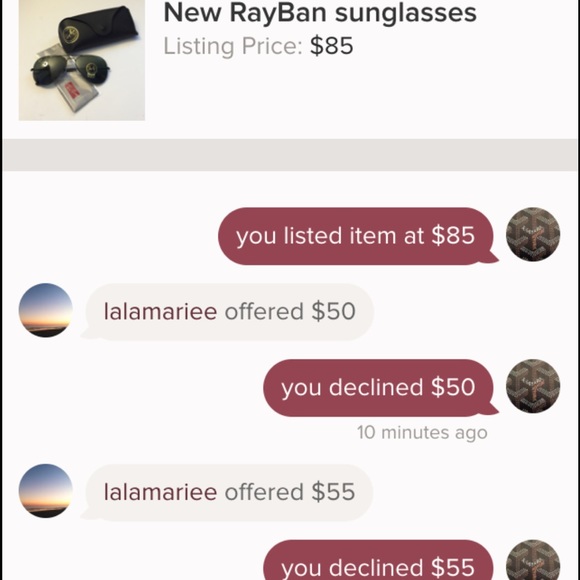580x580 pixels.
Task: Open lalamariee's sunset avatar next to $55 offer
Action: coord(45,491)
